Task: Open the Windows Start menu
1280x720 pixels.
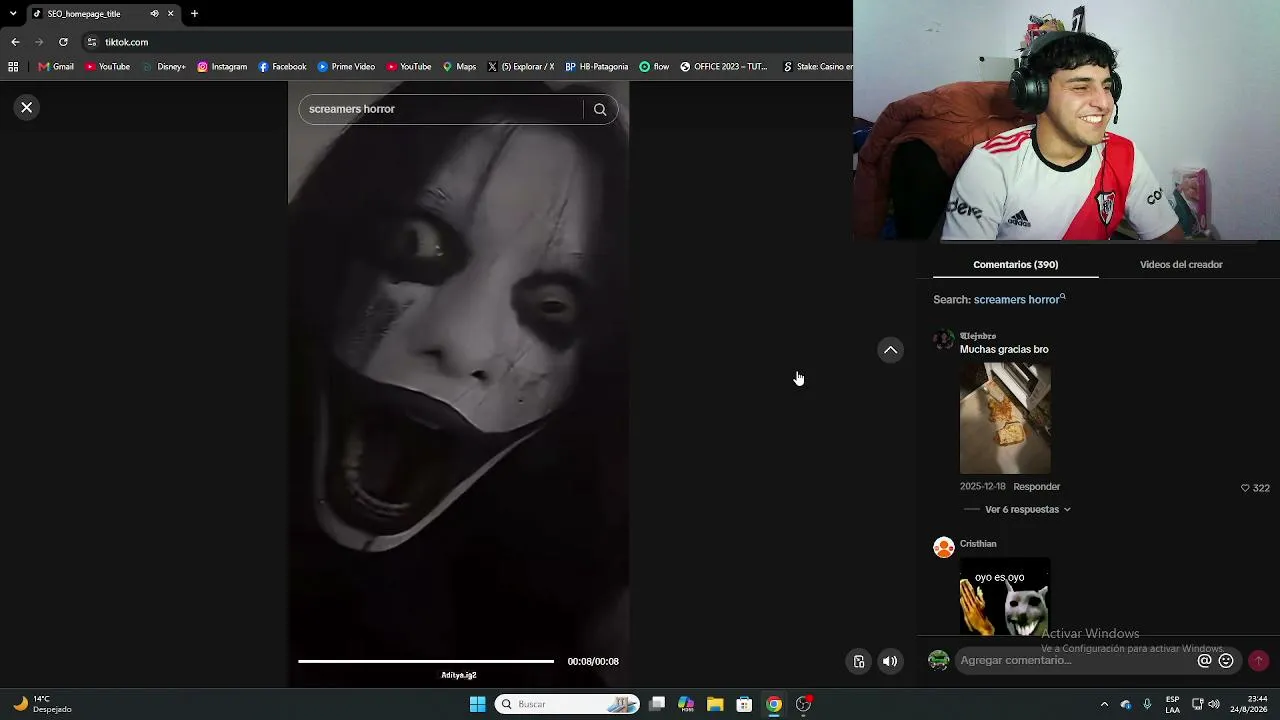Action: pyautogui.click(x=477, y=704)
